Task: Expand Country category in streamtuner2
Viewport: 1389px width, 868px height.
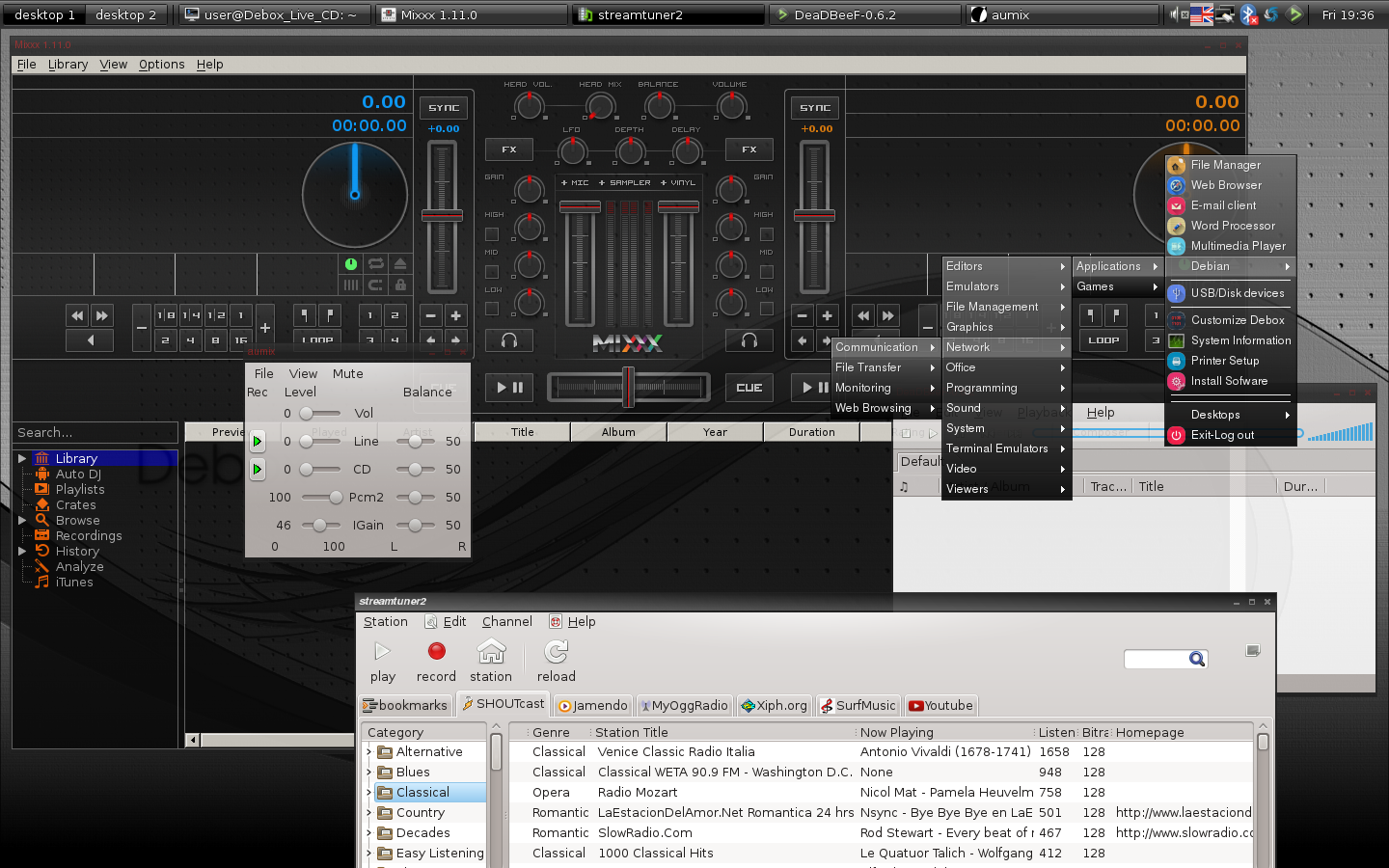Action: click(x=368, y=813)
